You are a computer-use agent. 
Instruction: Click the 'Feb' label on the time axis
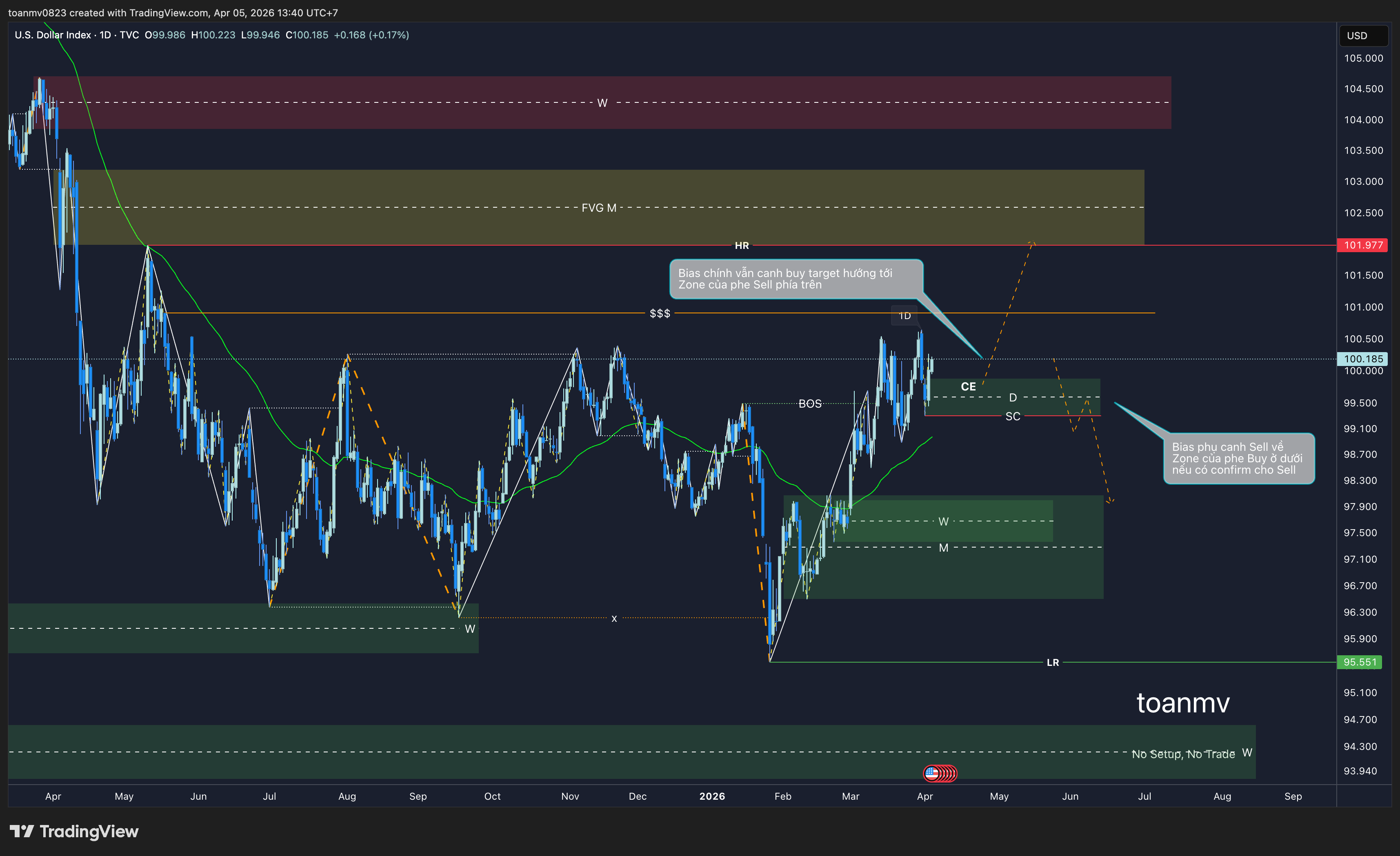(x=782, y=796)
